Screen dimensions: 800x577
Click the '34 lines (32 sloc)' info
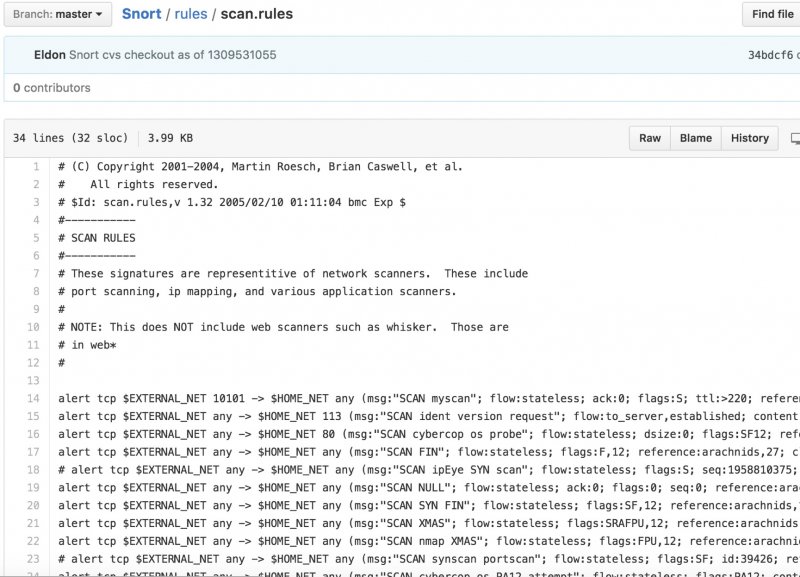pyautogui.click(x=70, y=138)
